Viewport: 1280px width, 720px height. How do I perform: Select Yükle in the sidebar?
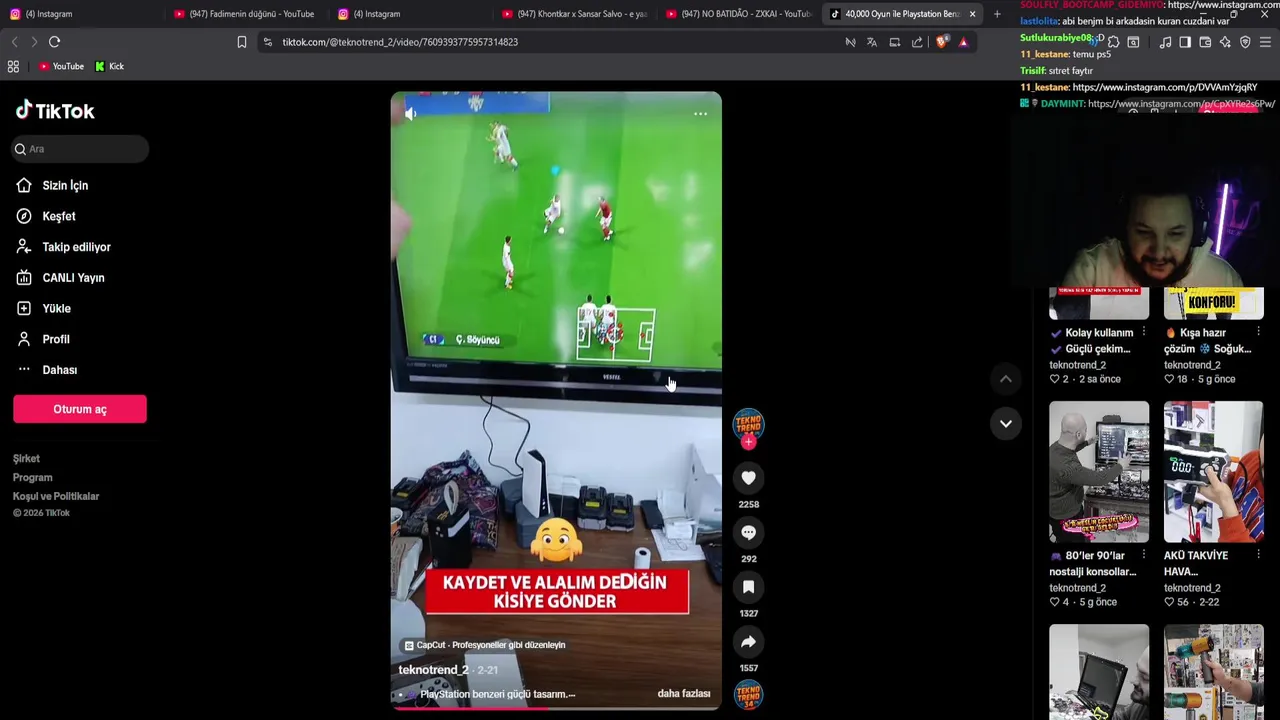pyautogui.click(x=56, y=309)
